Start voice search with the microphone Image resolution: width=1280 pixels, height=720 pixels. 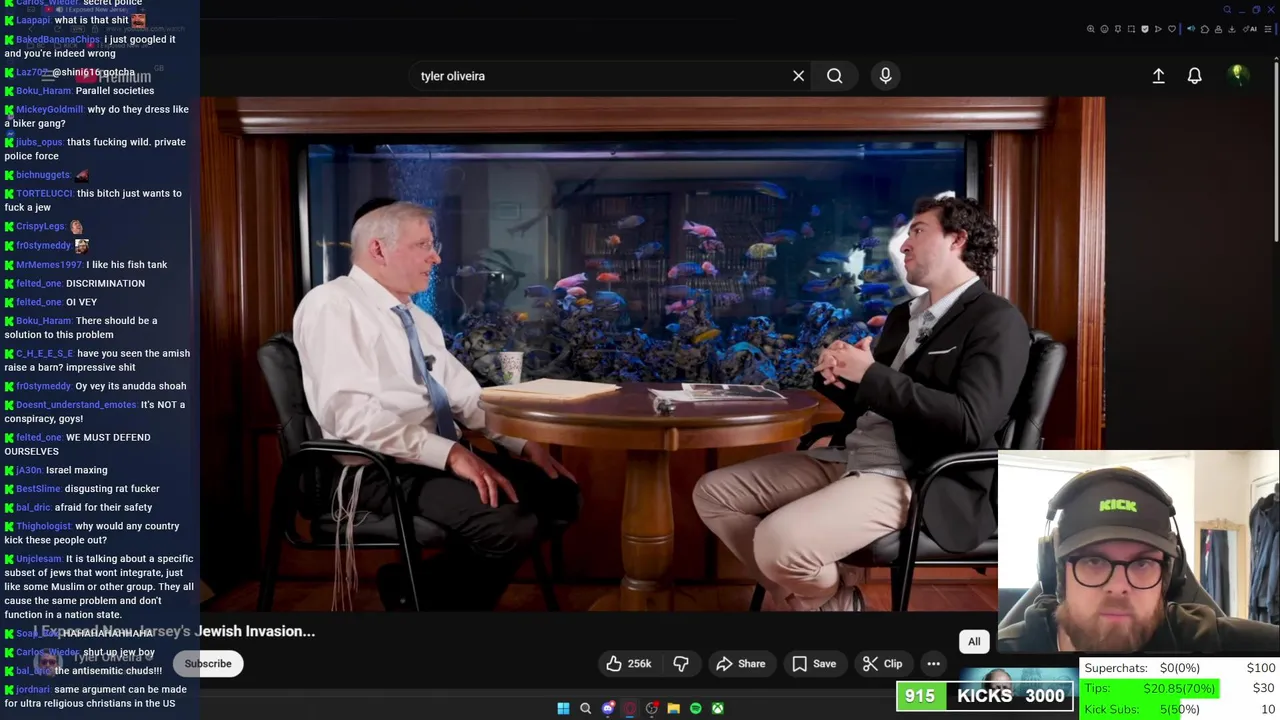tap(885, 76)
